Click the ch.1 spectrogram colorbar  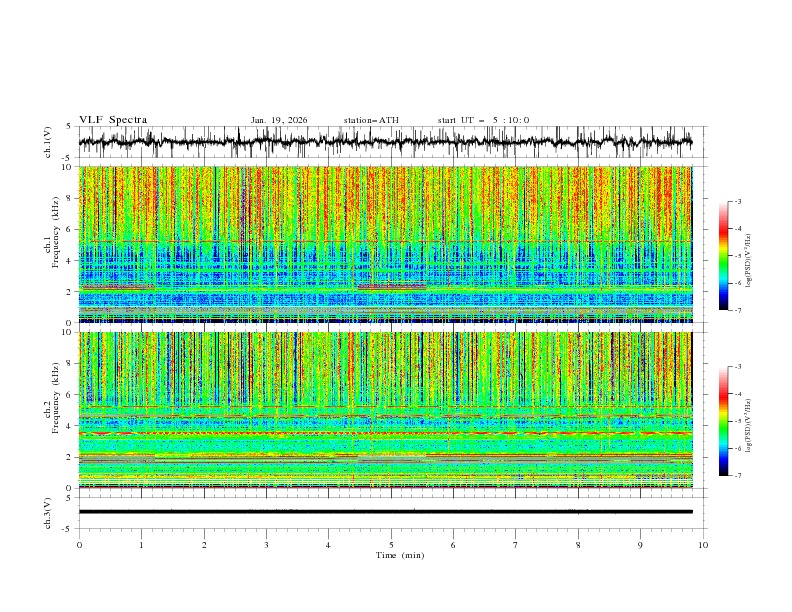pos(723,256)
